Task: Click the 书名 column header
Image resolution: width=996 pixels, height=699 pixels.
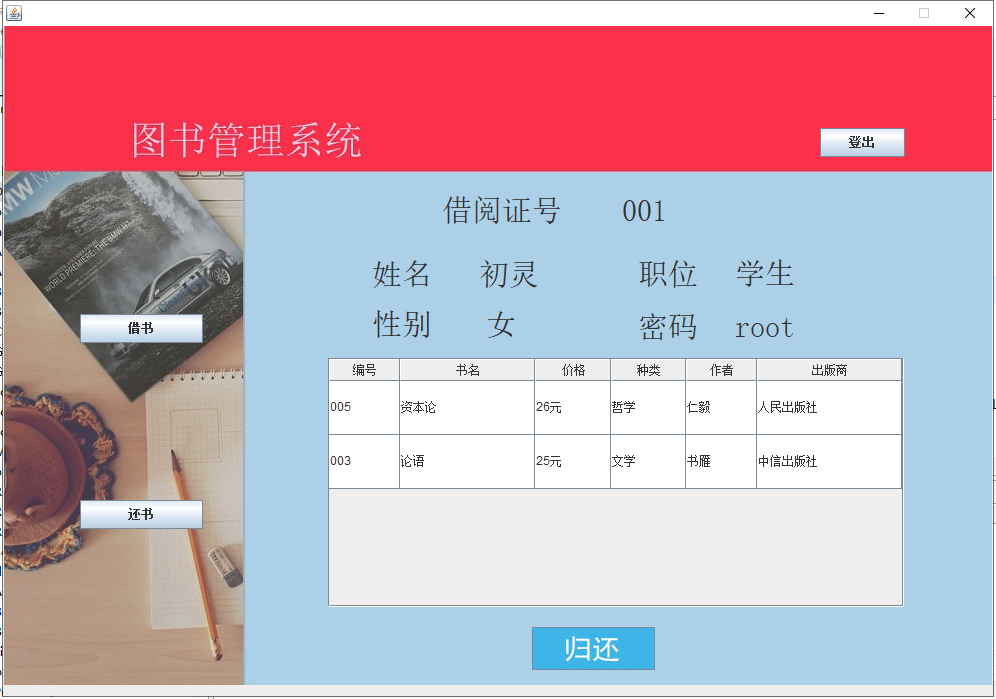Action: (x=467, y=370)
